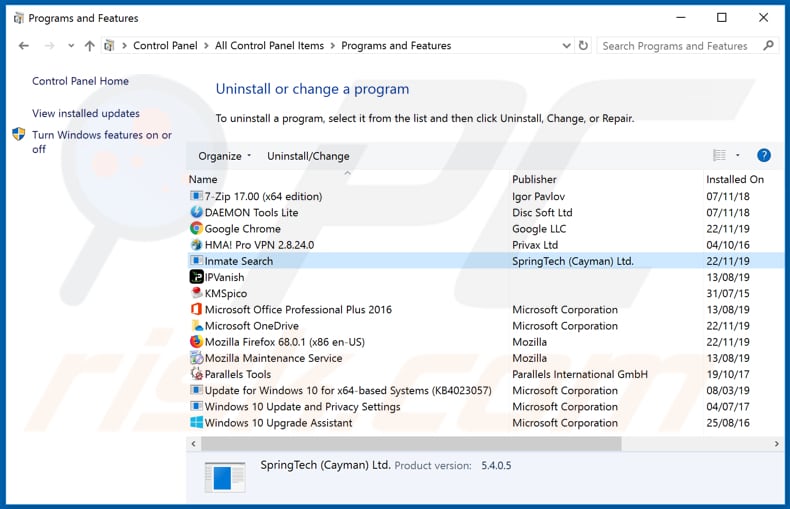This screenshot has width=790, height=509.
Task: Select the HMA! Pro VPN 2.8.24.0 entry
Action: tap(485, 244)
